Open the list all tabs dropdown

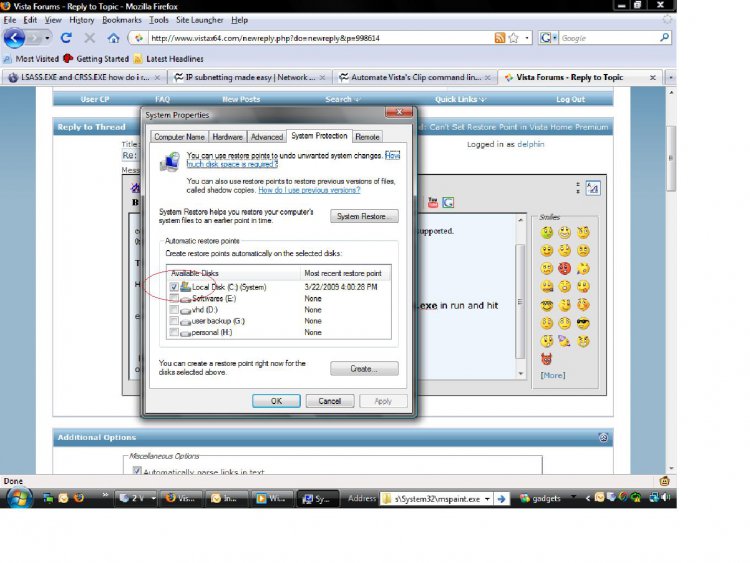[671, 77]
